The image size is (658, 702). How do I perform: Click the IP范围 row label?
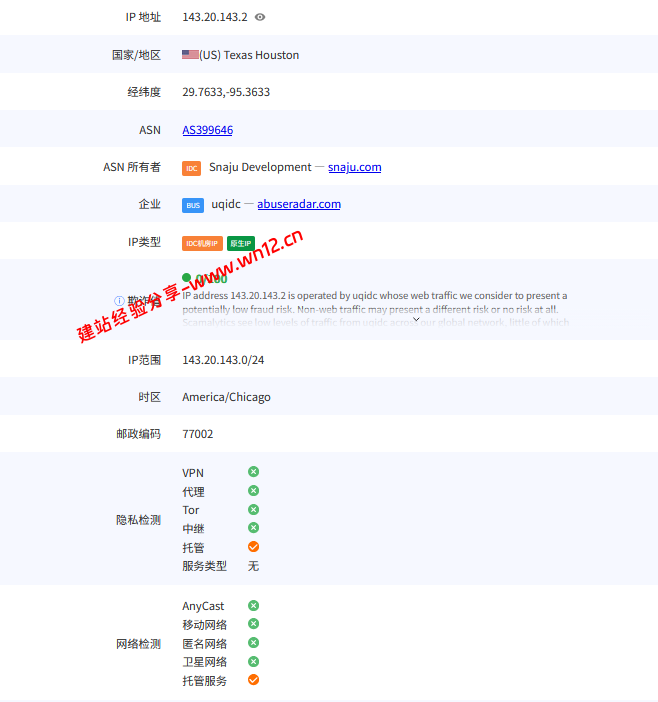144,360
